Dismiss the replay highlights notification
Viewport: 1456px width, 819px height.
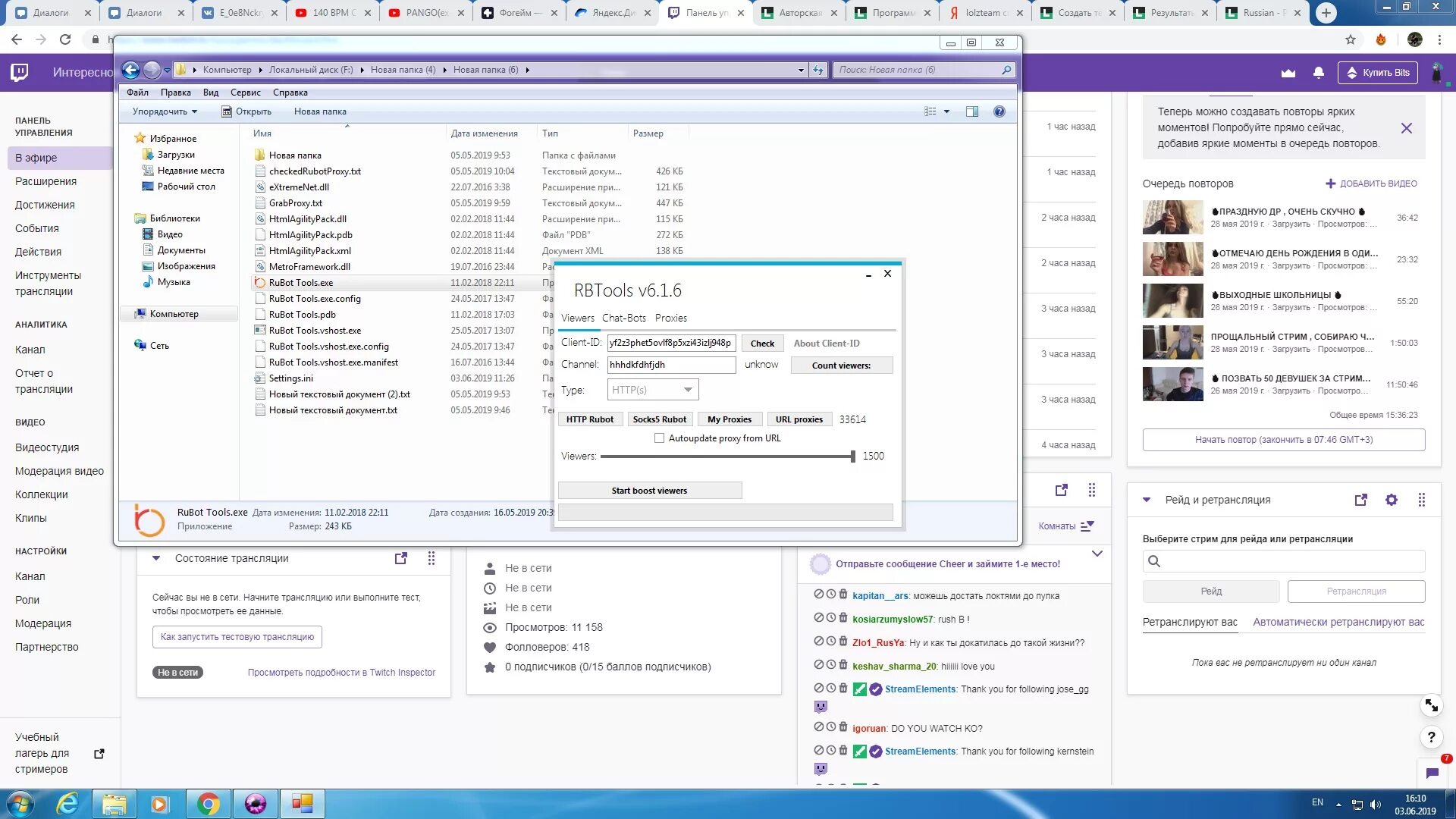click(1407, 128)
